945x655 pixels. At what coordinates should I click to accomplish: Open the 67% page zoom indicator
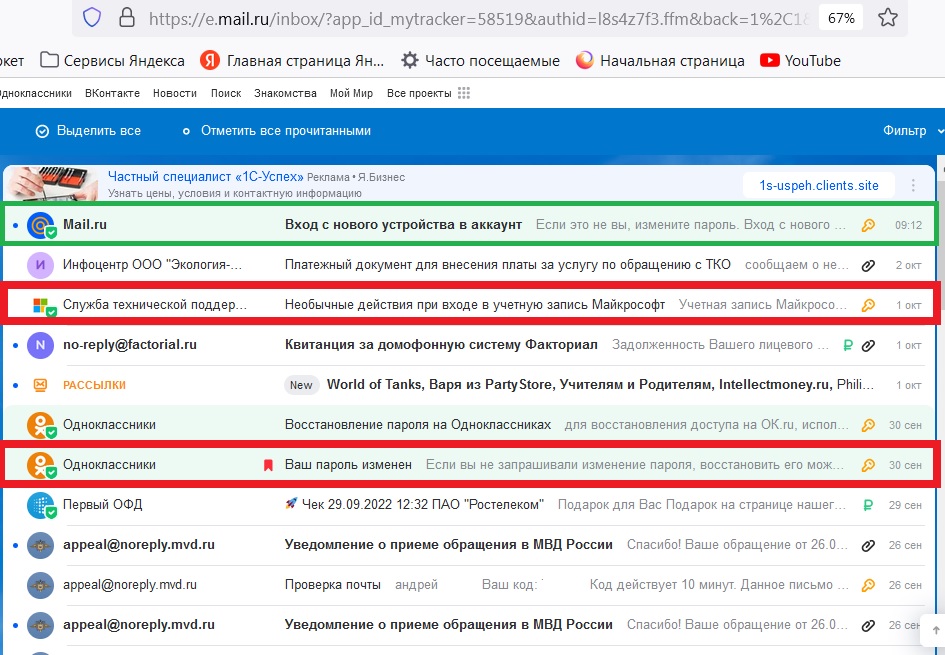tap(841, 18)
